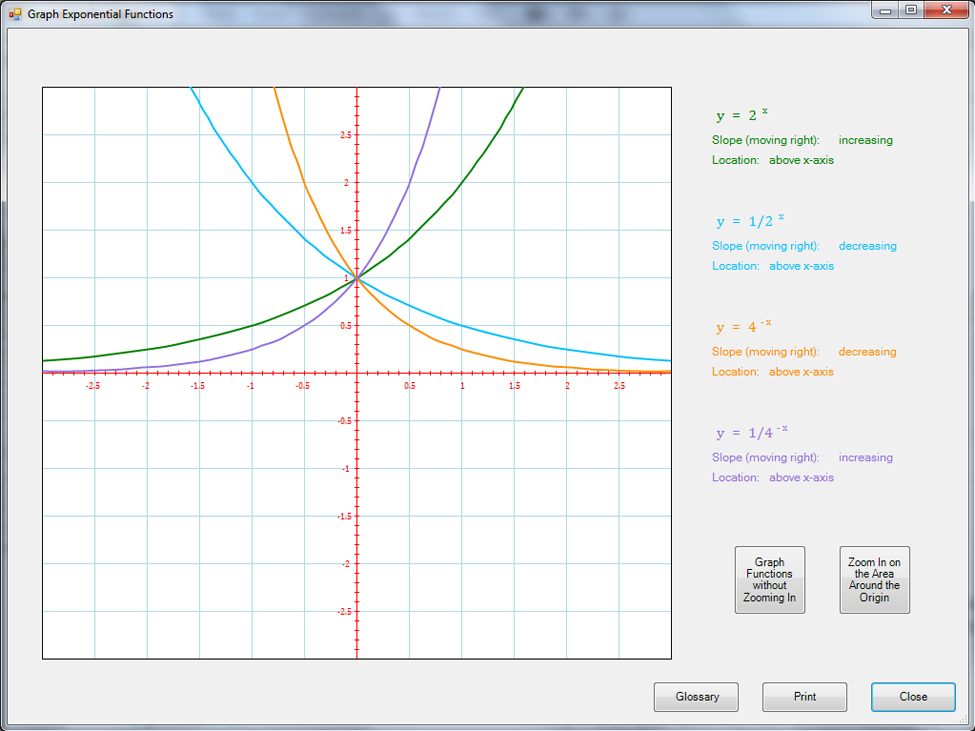This screenshot has width=975, height=731.
Task: Click the orange y = 4^-x equation label
Action: 744,327
